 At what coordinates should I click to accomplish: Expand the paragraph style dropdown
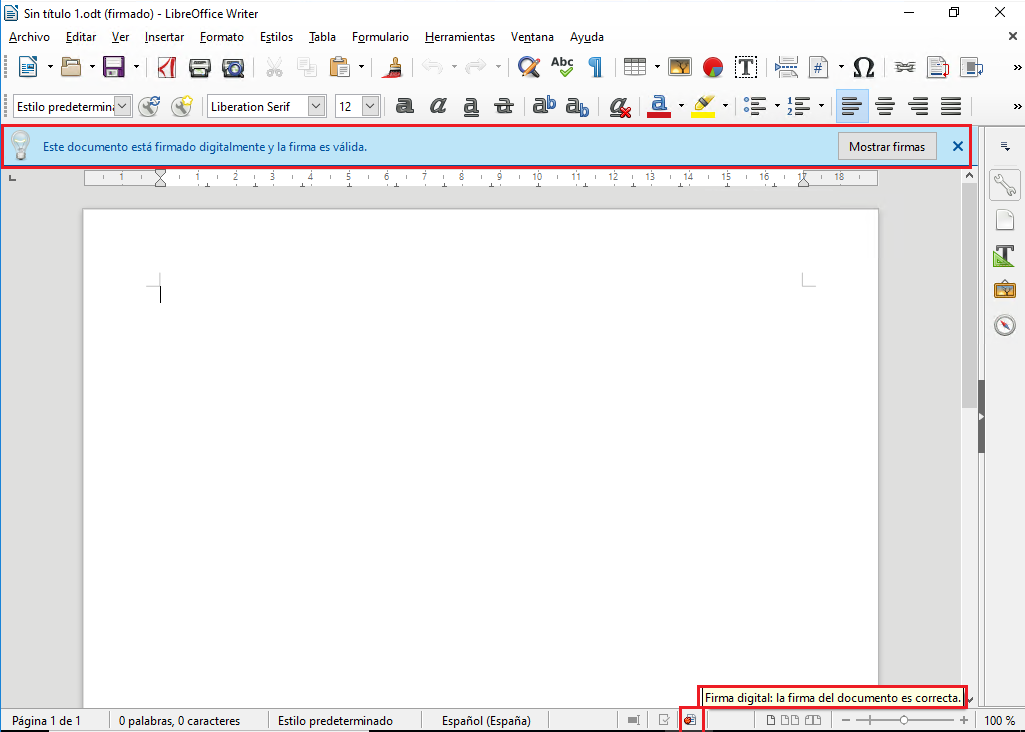[x=123, y=106]
